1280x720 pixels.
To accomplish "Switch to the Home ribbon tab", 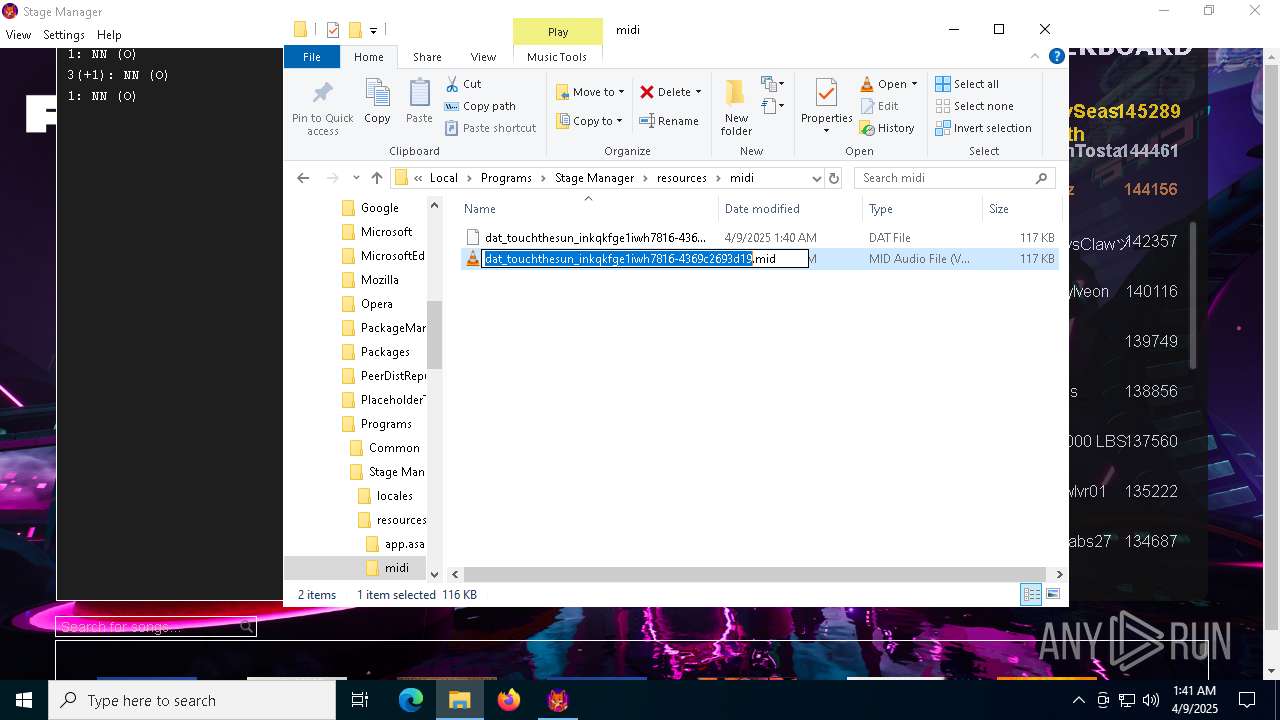I will [369, 57].
